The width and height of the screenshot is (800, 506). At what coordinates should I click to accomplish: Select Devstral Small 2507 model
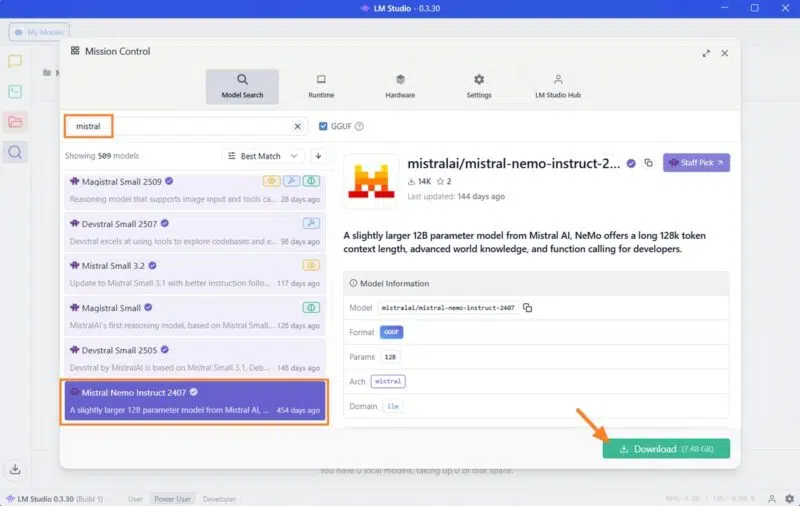coord(194,232)
